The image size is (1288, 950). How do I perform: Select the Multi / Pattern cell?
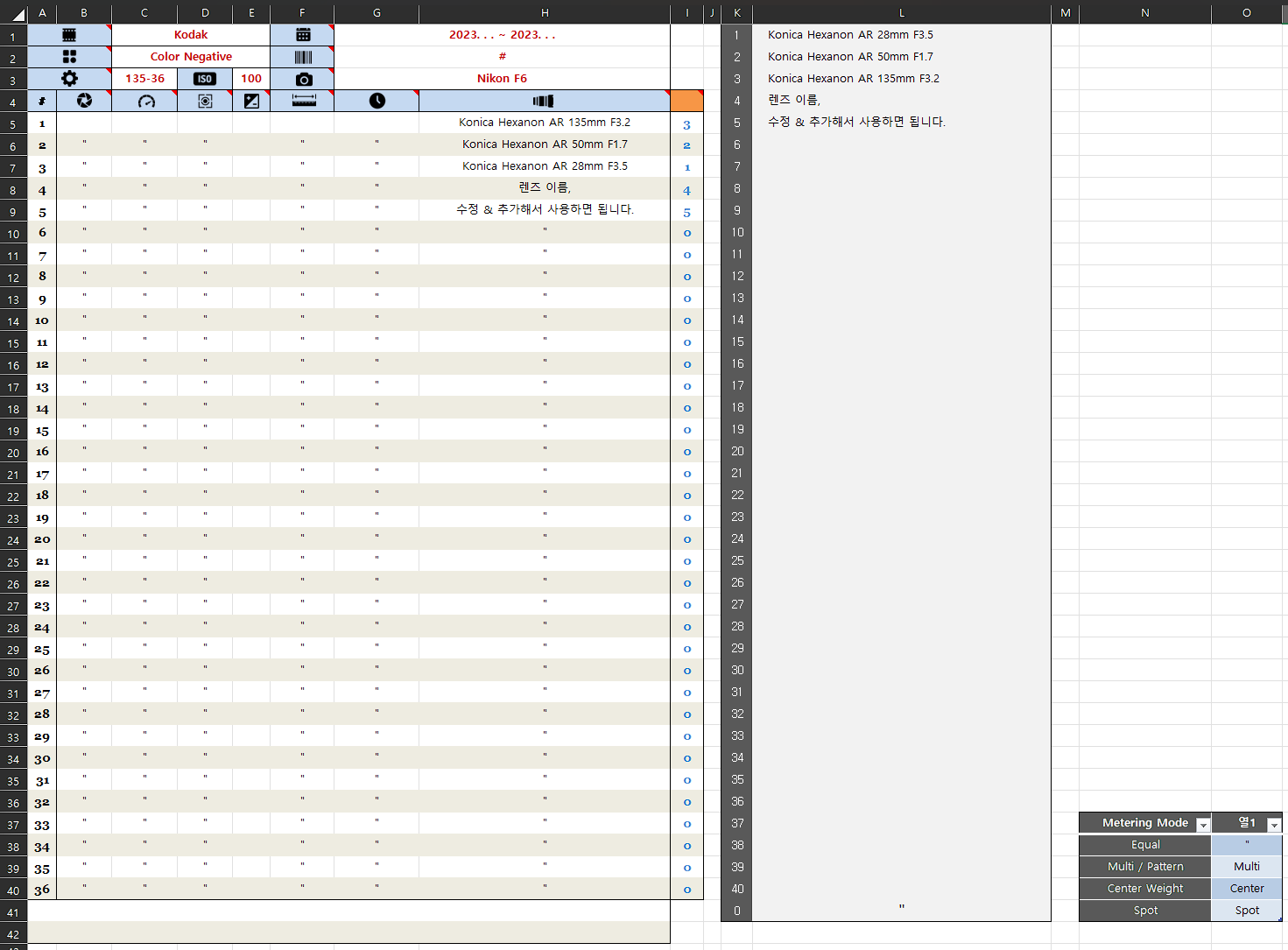pyautogui.click(x=1144, y=867)
